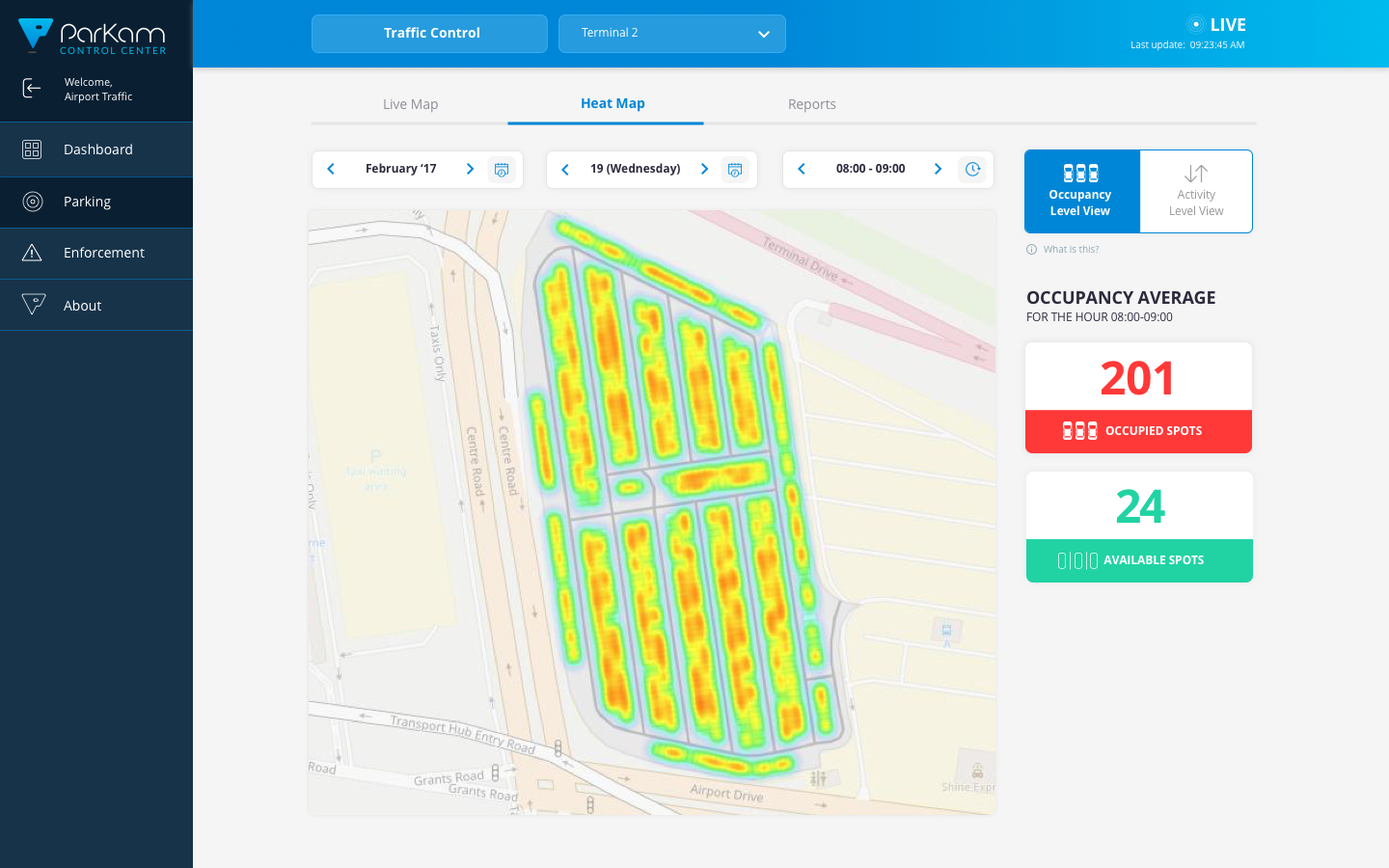The height and width of the screenshot is (868, 1389).
Task: Advance to next hour after 08:00 - 09:00
Action: (938, 169)
